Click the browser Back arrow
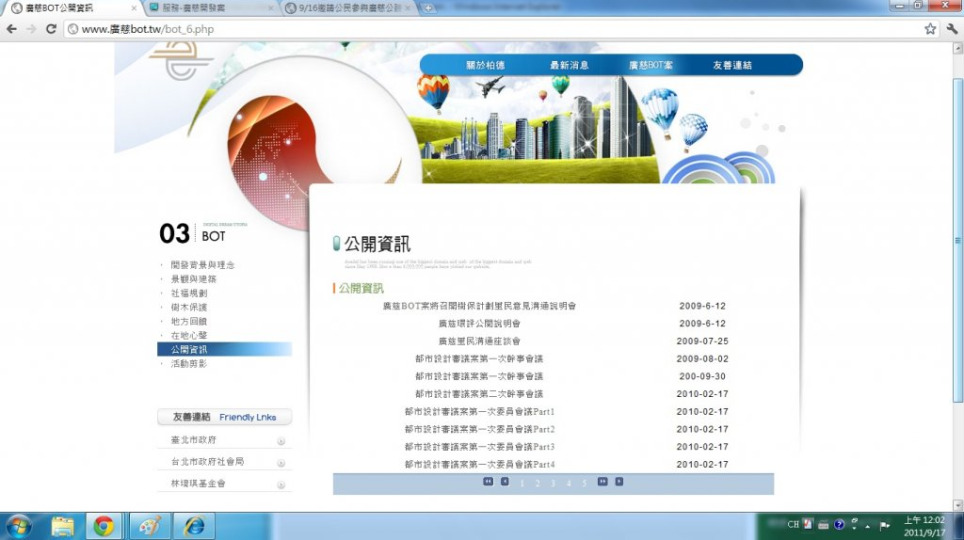Viewport: 964px width, 540px height. click(11, 29)
